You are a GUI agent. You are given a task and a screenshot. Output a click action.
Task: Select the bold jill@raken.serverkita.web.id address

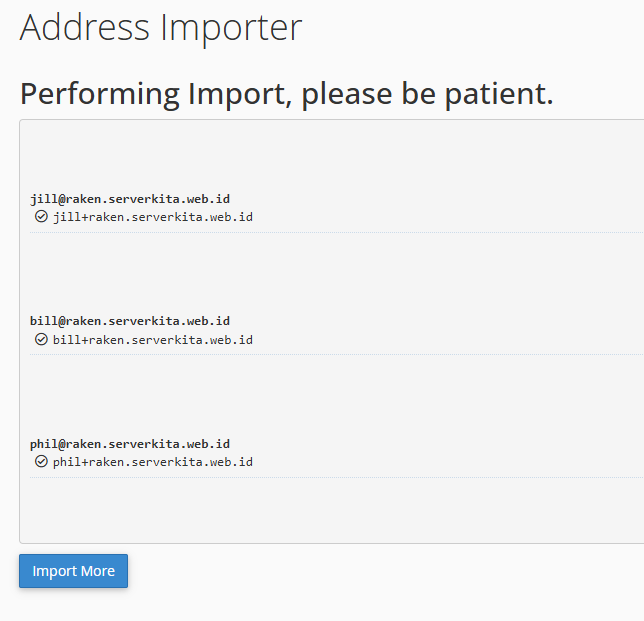coord(130,199)
